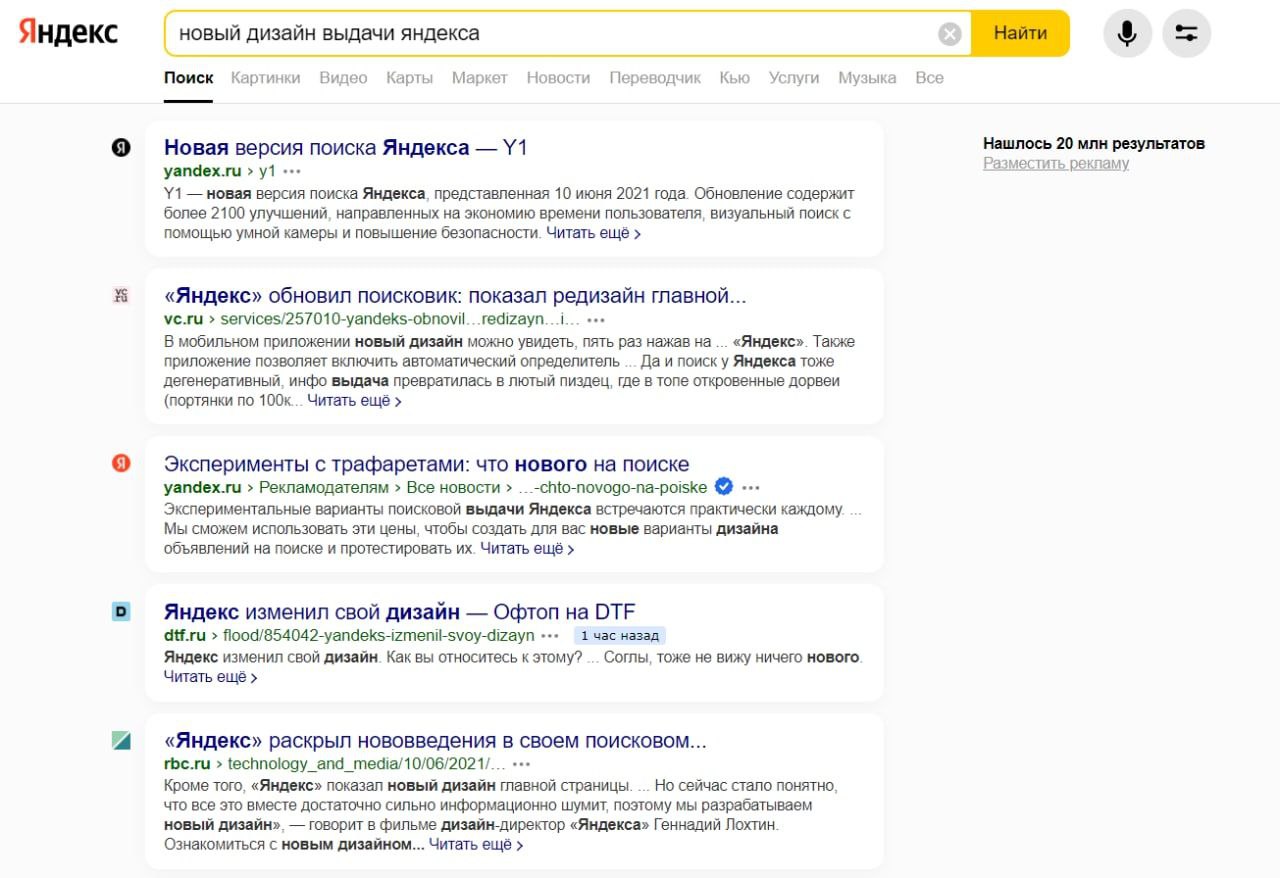Click the 'Нашлось 20 млн результатов' text
1280x878 pixels.
click(x=1094, y=143)
